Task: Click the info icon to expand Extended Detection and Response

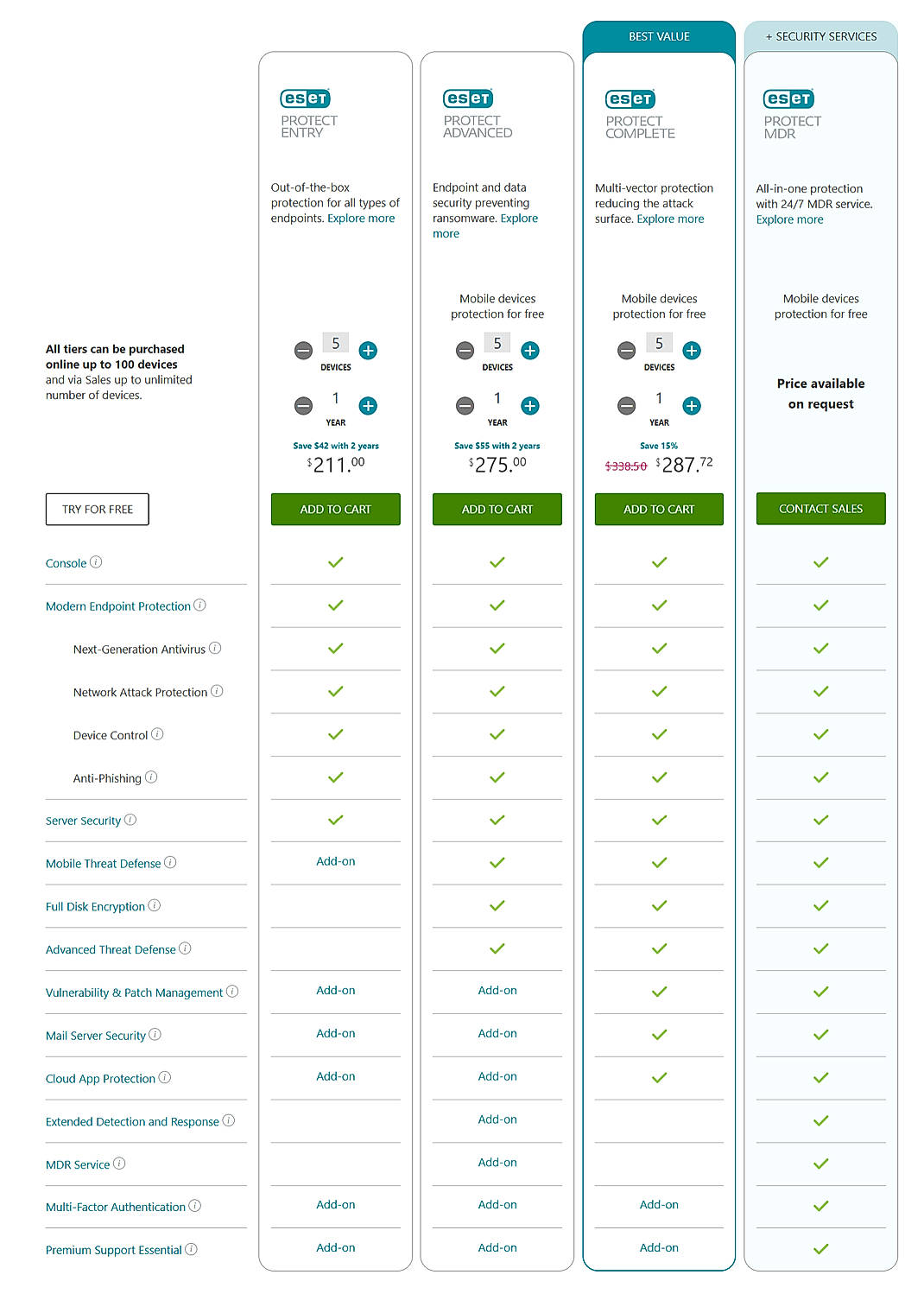Action: (x=228, y=1120)
